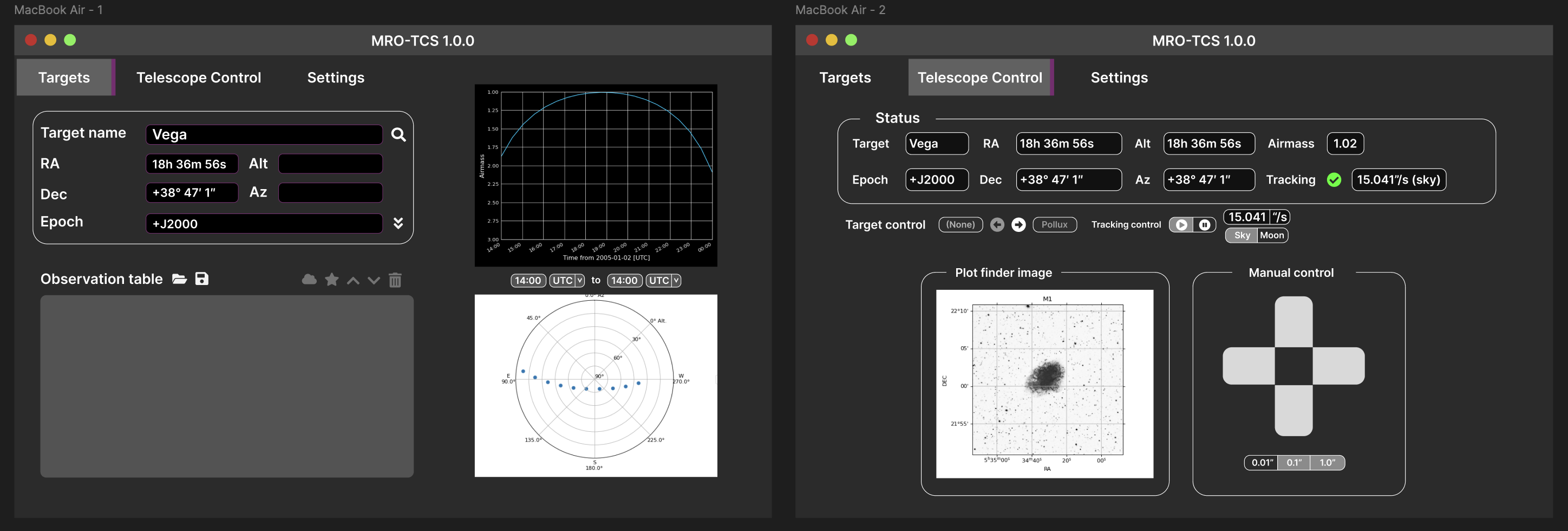Viewport: 1568px width, 531px height.
Task: Click the empty Az field in Targets panel
Action: pyautogui.click(x=330, y=192)
